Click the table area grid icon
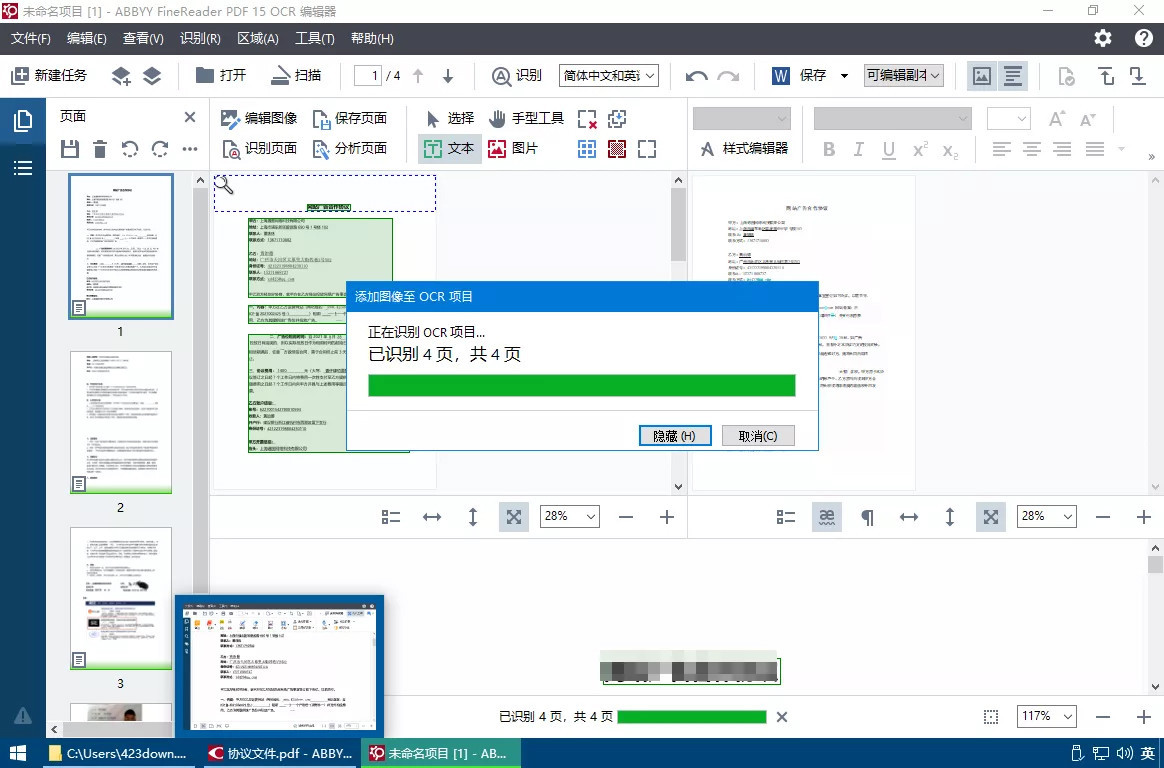1164x768 pixels. pos(586,149)
